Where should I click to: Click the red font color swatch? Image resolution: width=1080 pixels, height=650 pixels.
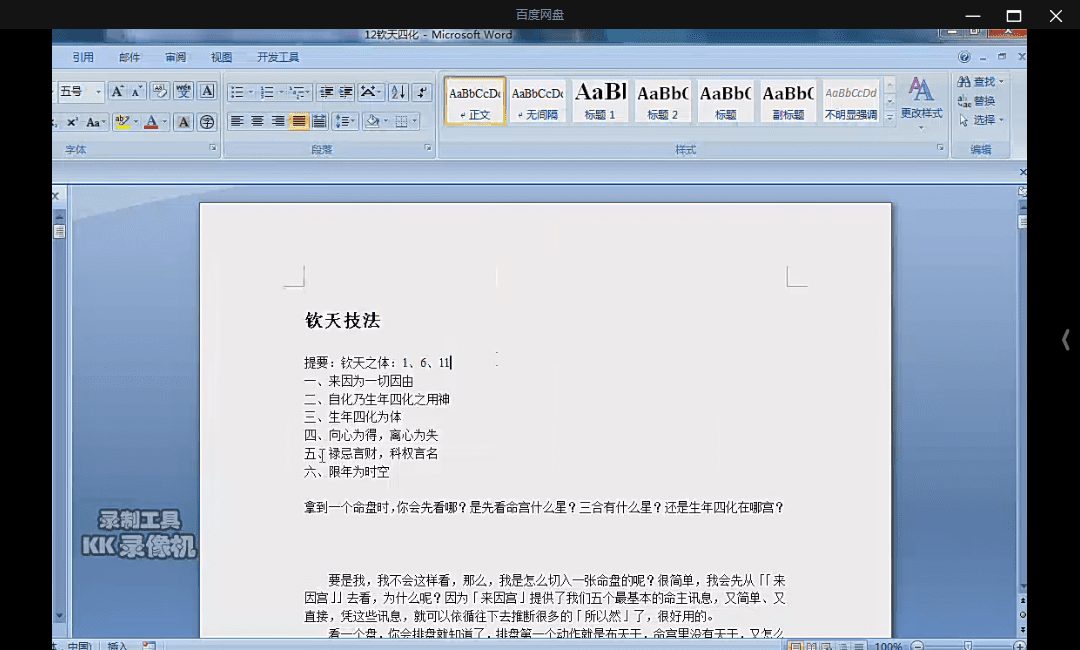[150, 122]
